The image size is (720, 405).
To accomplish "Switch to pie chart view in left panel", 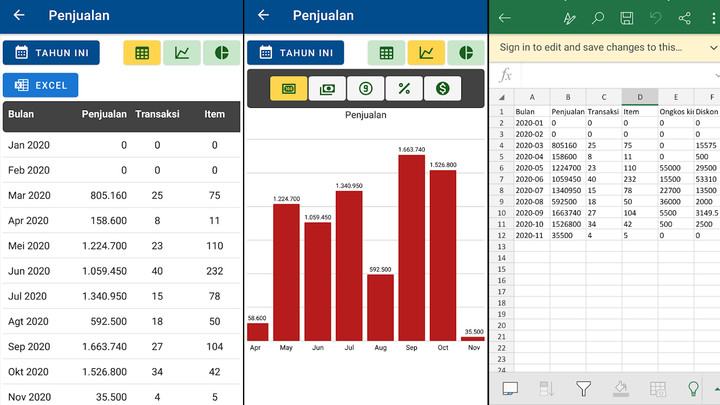I will tap(221, 53).
